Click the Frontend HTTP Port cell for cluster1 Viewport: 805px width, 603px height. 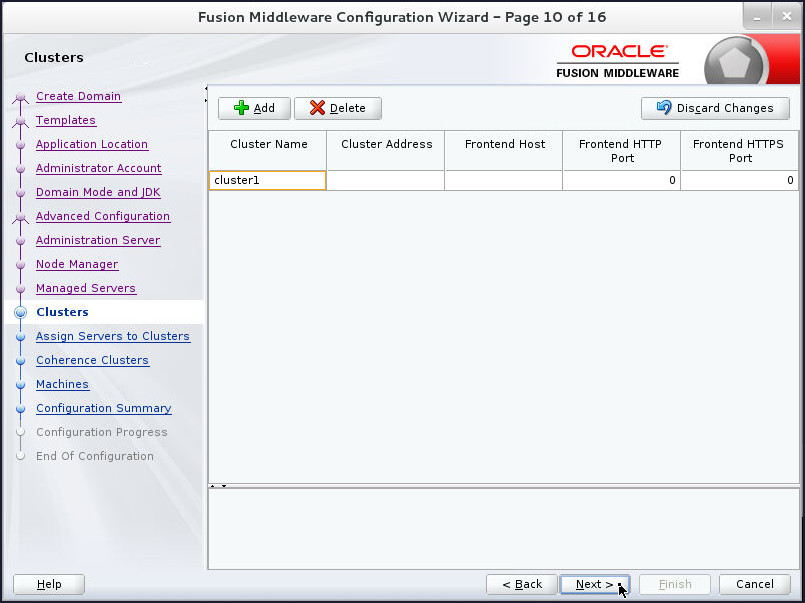[620, 180]
